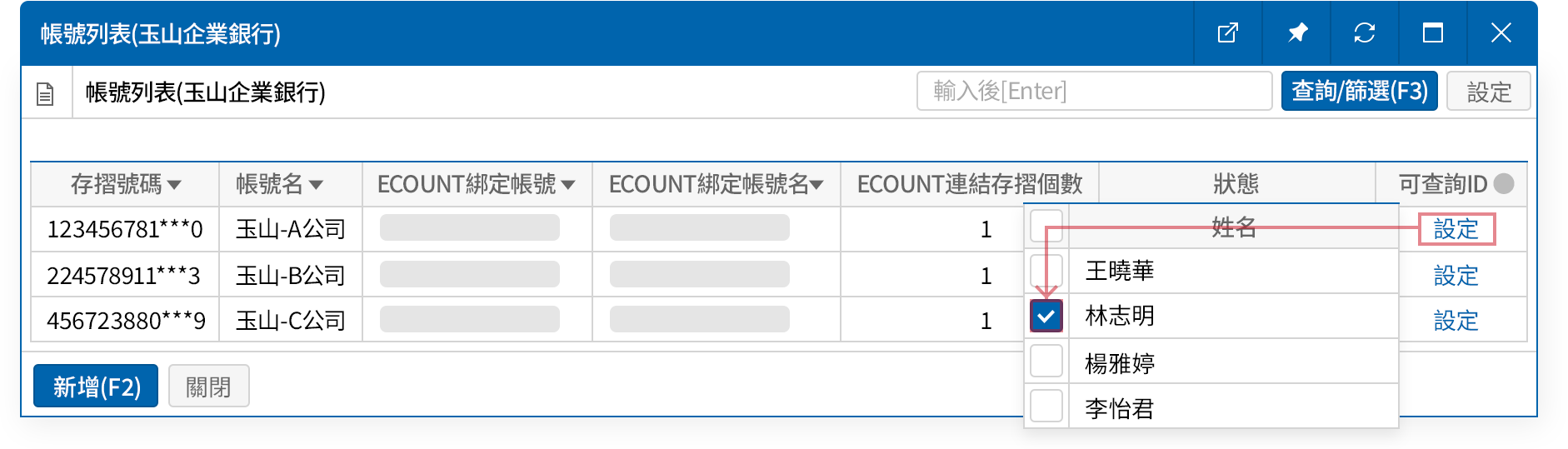Click the document icon beside the title
Viewport: 1568px width, 449px height.
46,93
